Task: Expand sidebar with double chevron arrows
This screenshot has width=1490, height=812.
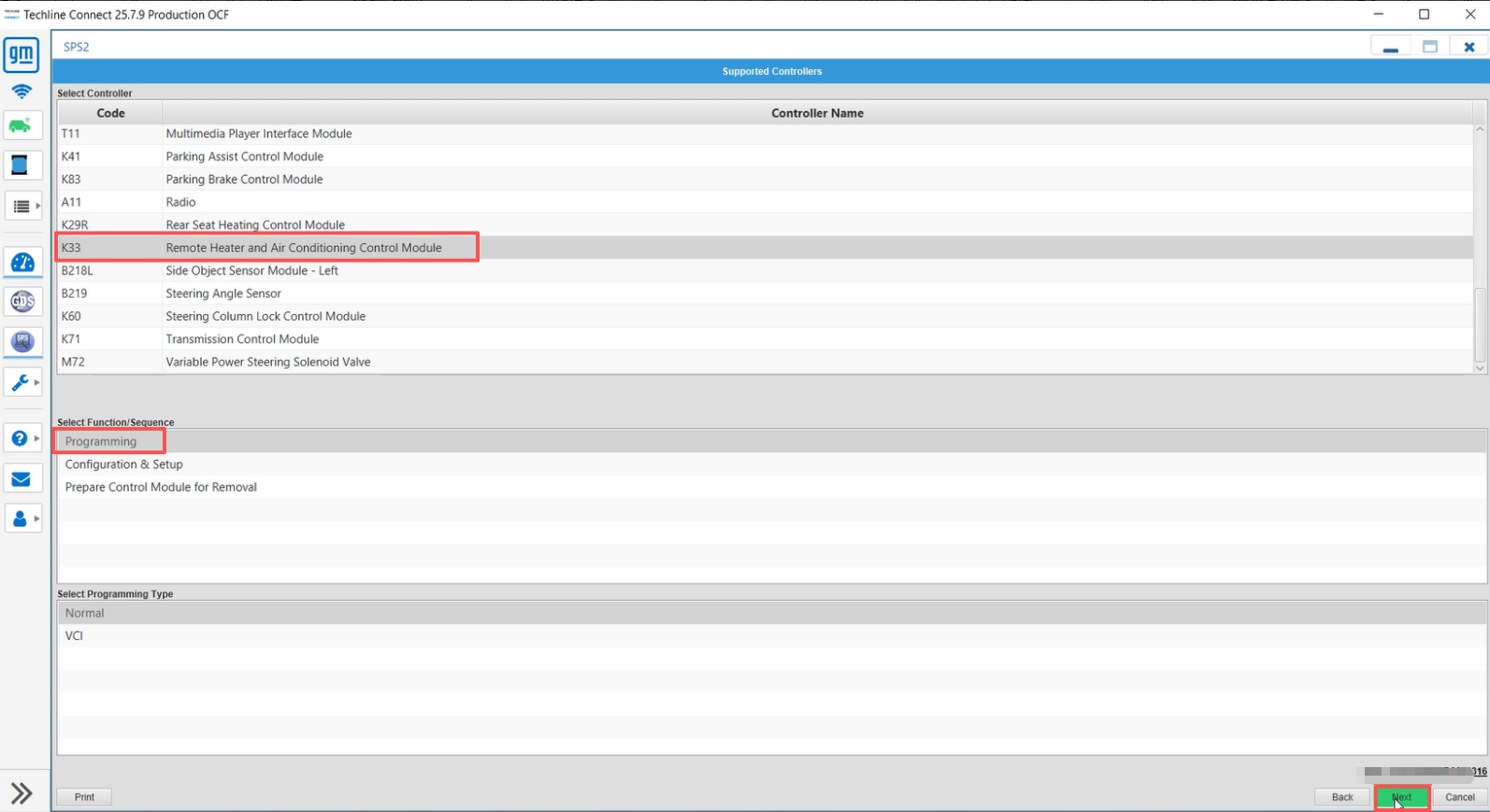Action: point(21,793)
